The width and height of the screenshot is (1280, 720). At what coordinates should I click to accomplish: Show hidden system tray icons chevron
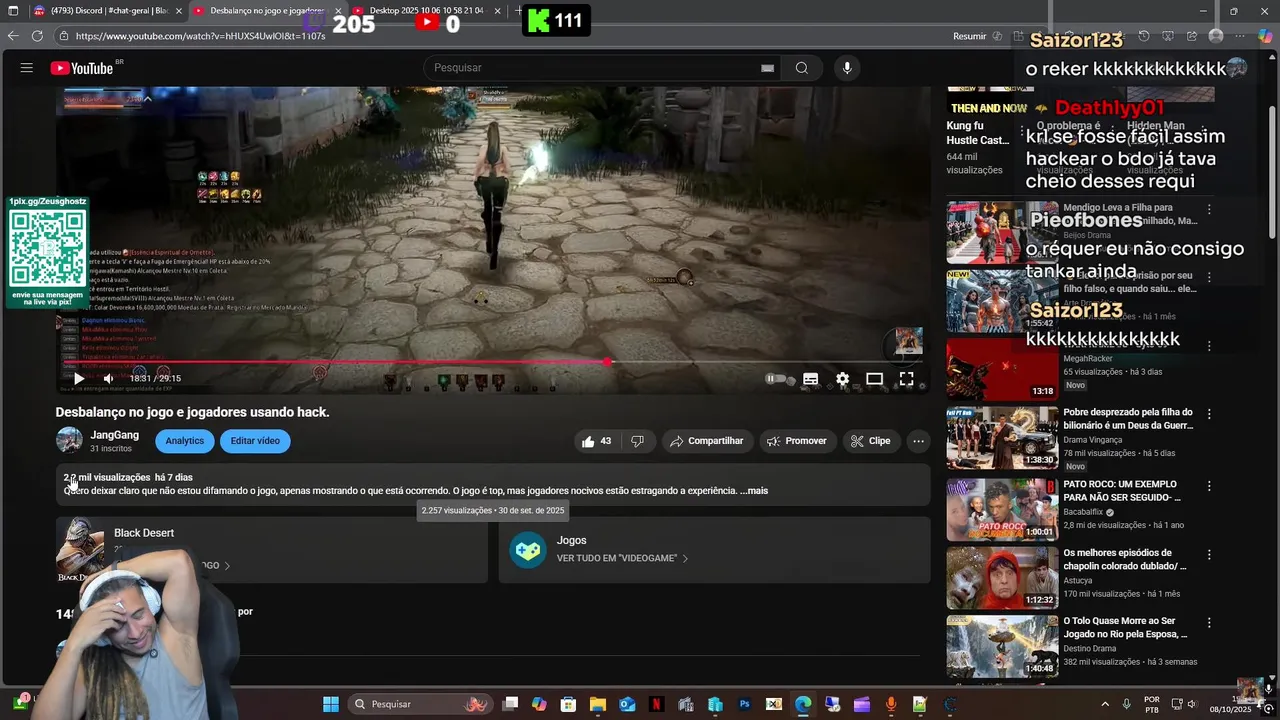[x=1105, y=704]
